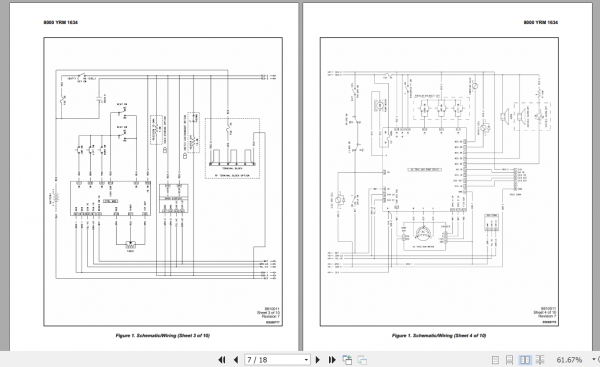This screenshot has height=367, width=600.
Task: Enable continuous page scrolling view
Action: [x=510, y=360]
